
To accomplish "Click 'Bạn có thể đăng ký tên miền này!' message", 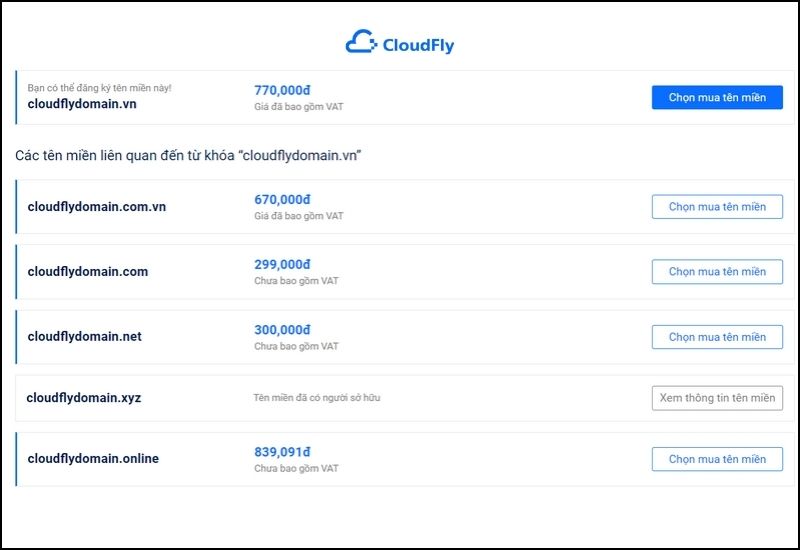I will [x=99, y=88].
